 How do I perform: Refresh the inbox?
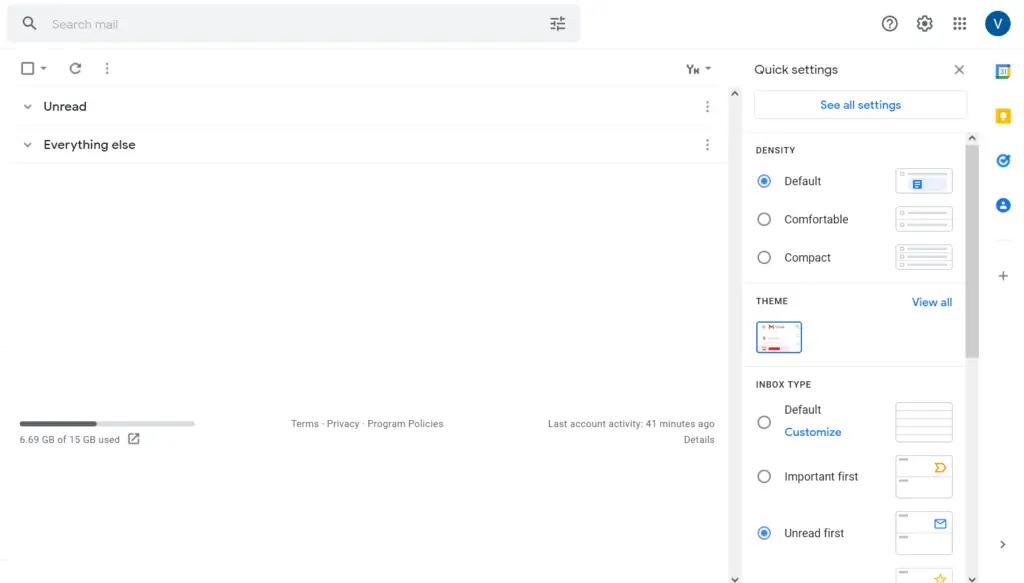[x=75, y=69]
